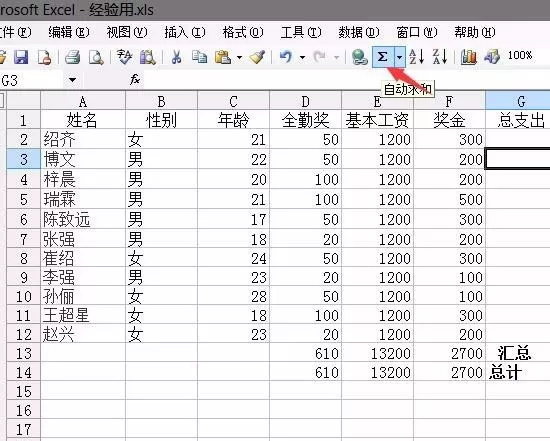Click the cell with name 梓晨
Image resolution: width=550 pixels, height=441 pixels.
83,179
